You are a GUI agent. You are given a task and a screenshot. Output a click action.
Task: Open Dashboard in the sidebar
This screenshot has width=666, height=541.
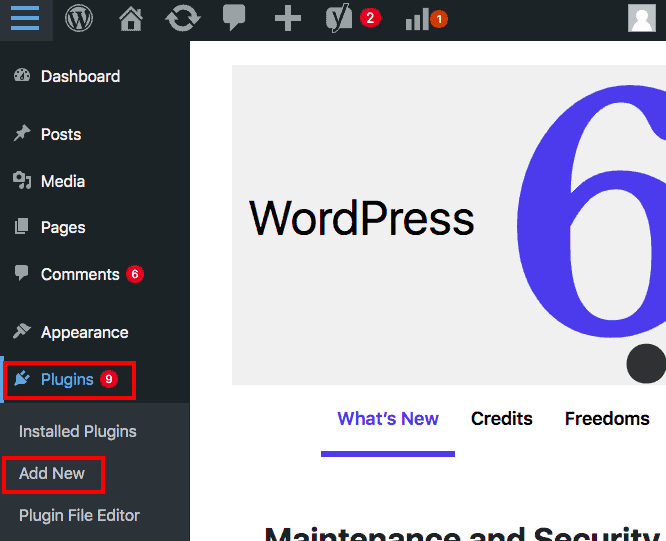click(80, 76)
